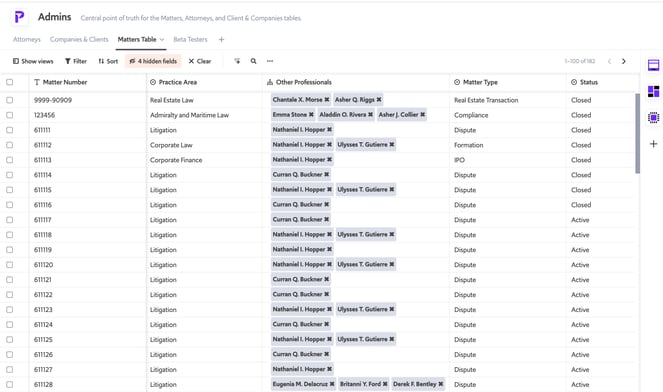Go to next page of records
Image resolution: width=663 pixels, height=392 pixels.
[624, 61]
